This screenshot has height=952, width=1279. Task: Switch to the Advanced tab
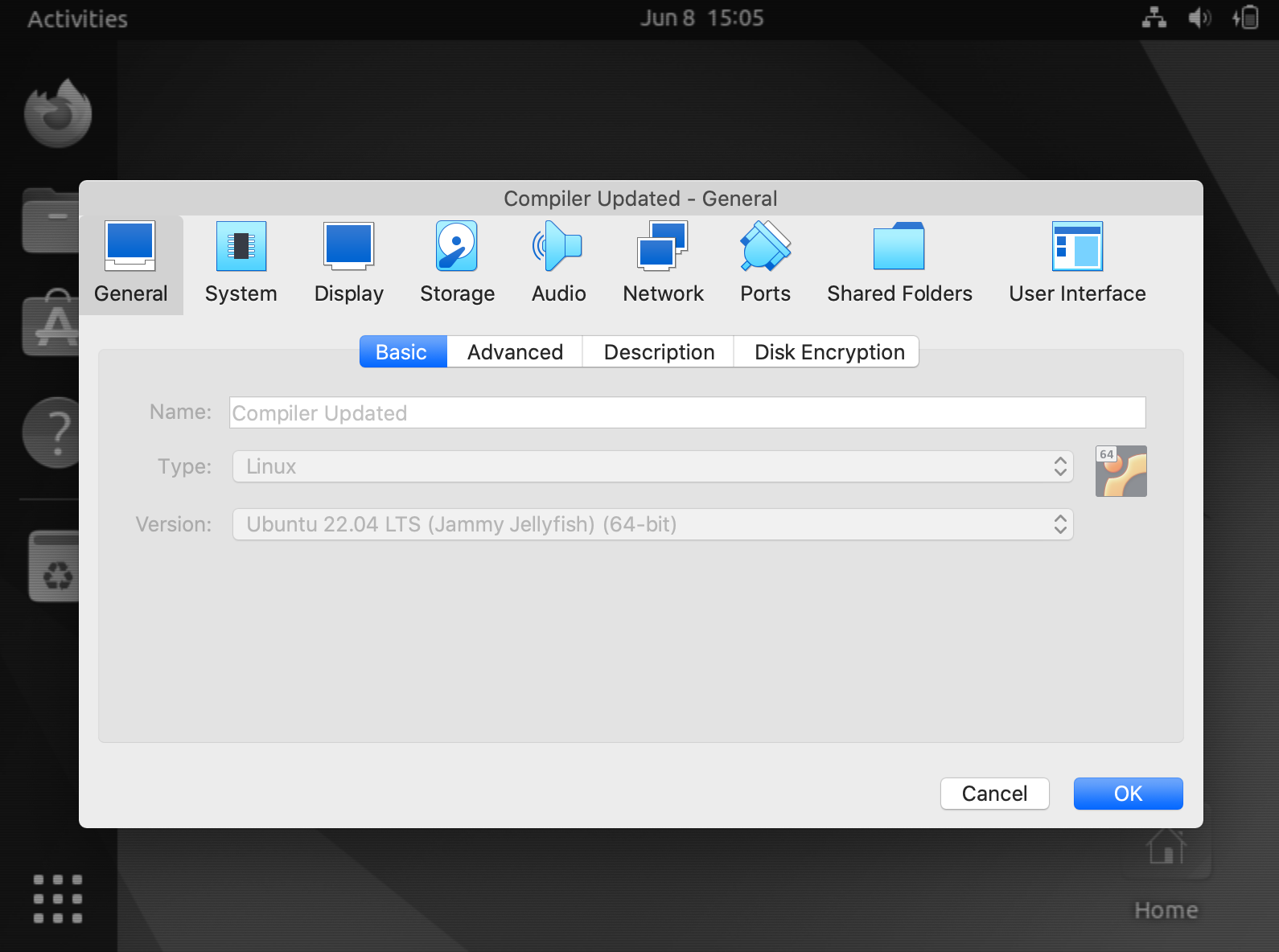click(x=515, y=352)
